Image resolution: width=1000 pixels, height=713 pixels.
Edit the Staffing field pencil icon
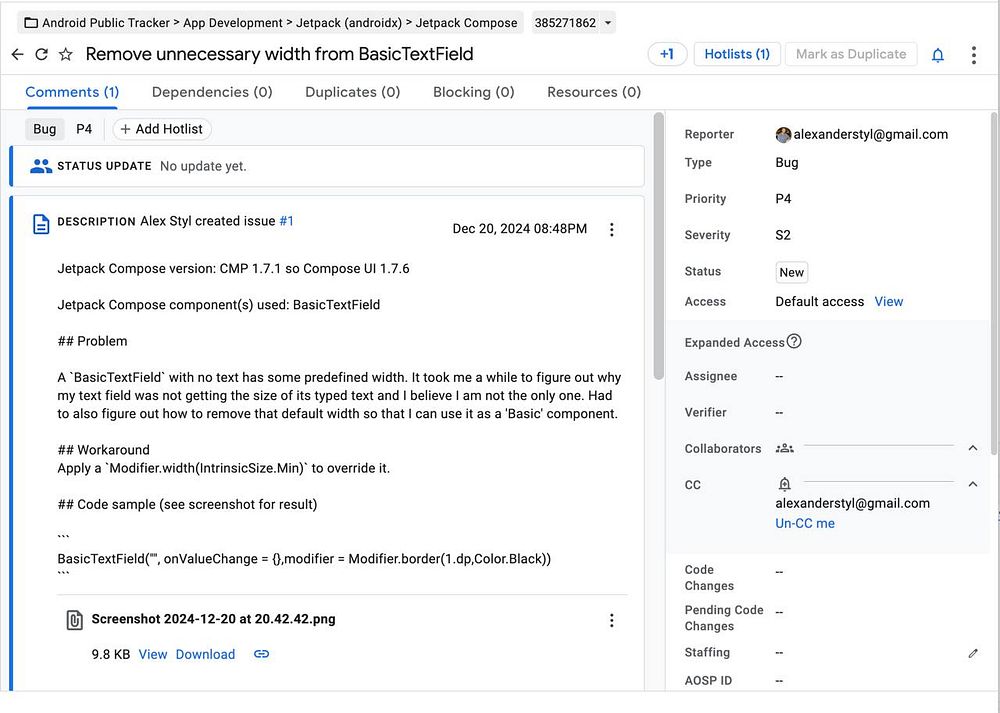(973, 653)
